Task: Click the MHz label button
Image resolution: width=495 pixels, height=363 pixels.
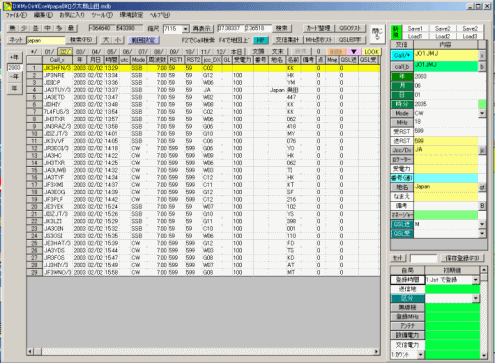Action: tap(402, 122)
